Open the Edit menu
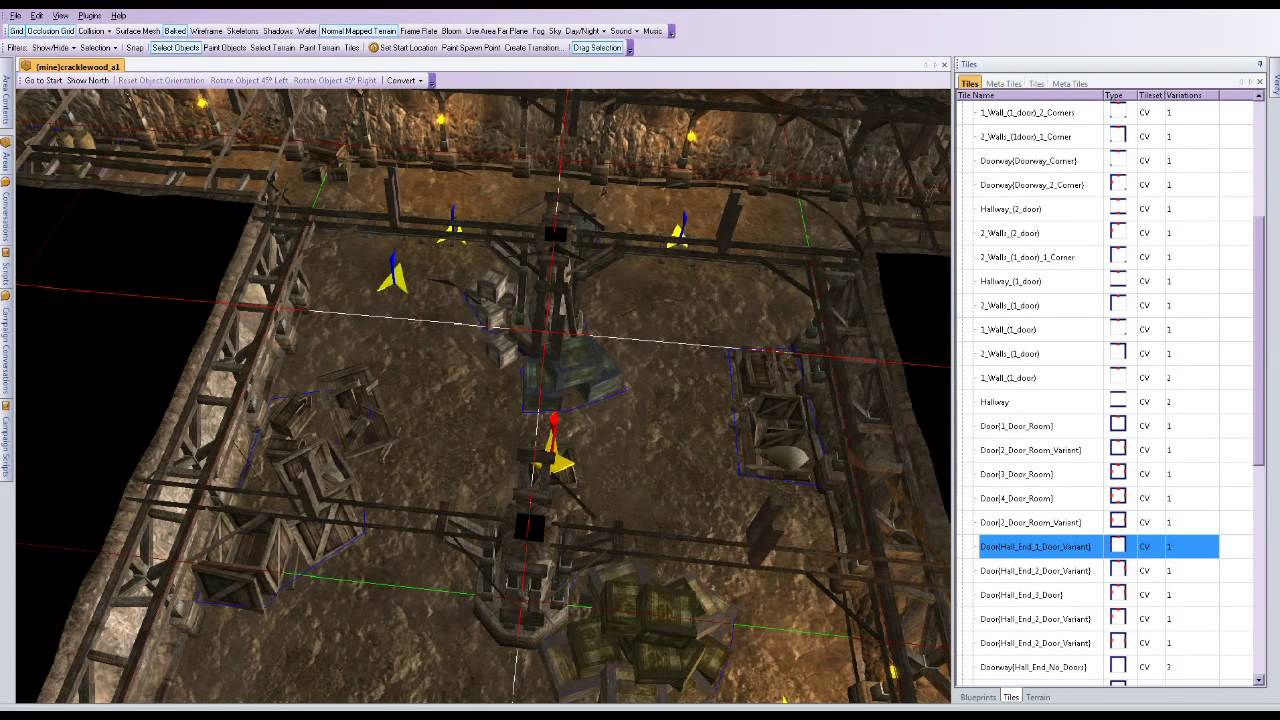Viewport: 1280px width, 720px height. tap(37, 16)
